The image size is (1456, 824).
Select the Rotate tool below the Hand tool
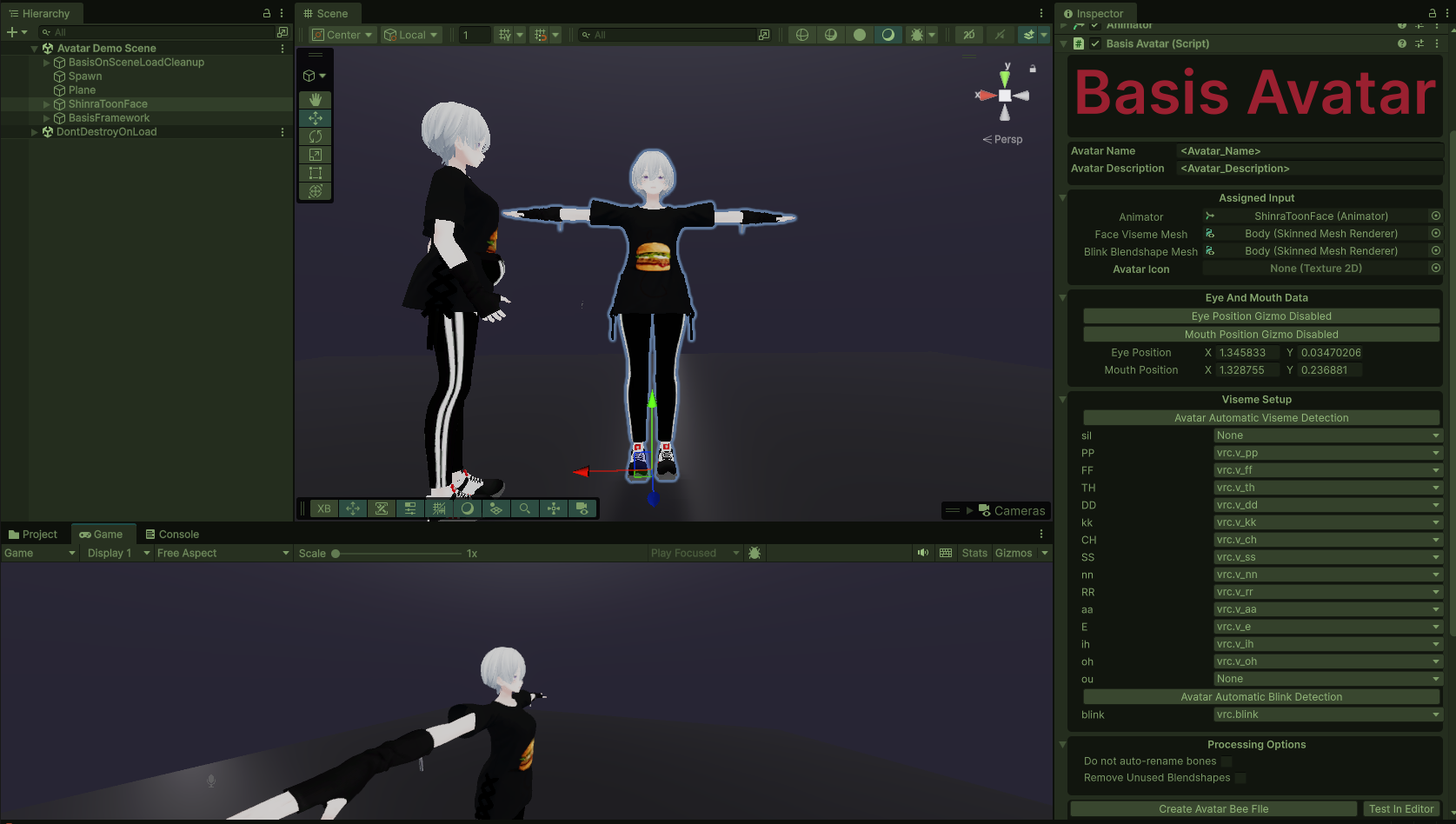click(315, 136)
